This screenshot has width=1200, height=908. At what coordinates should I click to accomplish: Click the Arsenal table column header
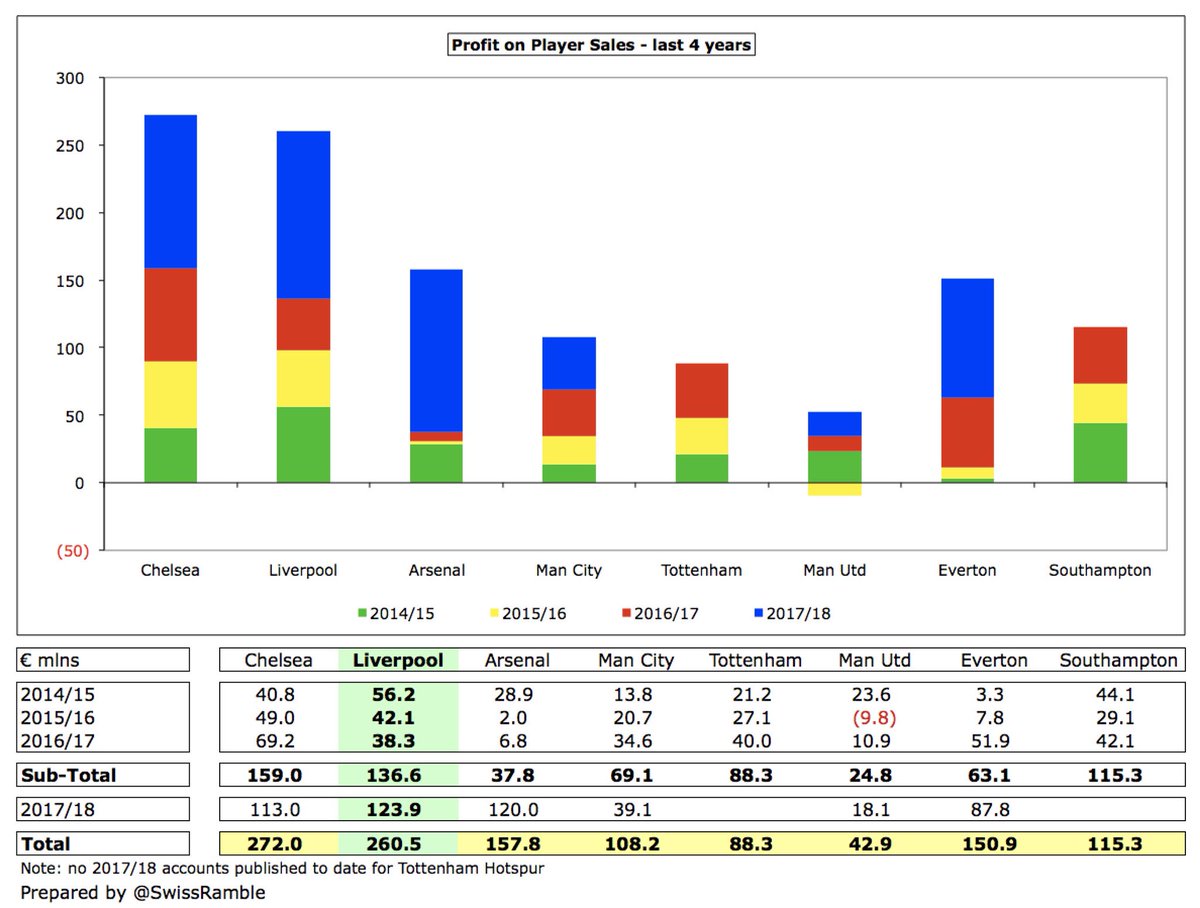point(518,660)
